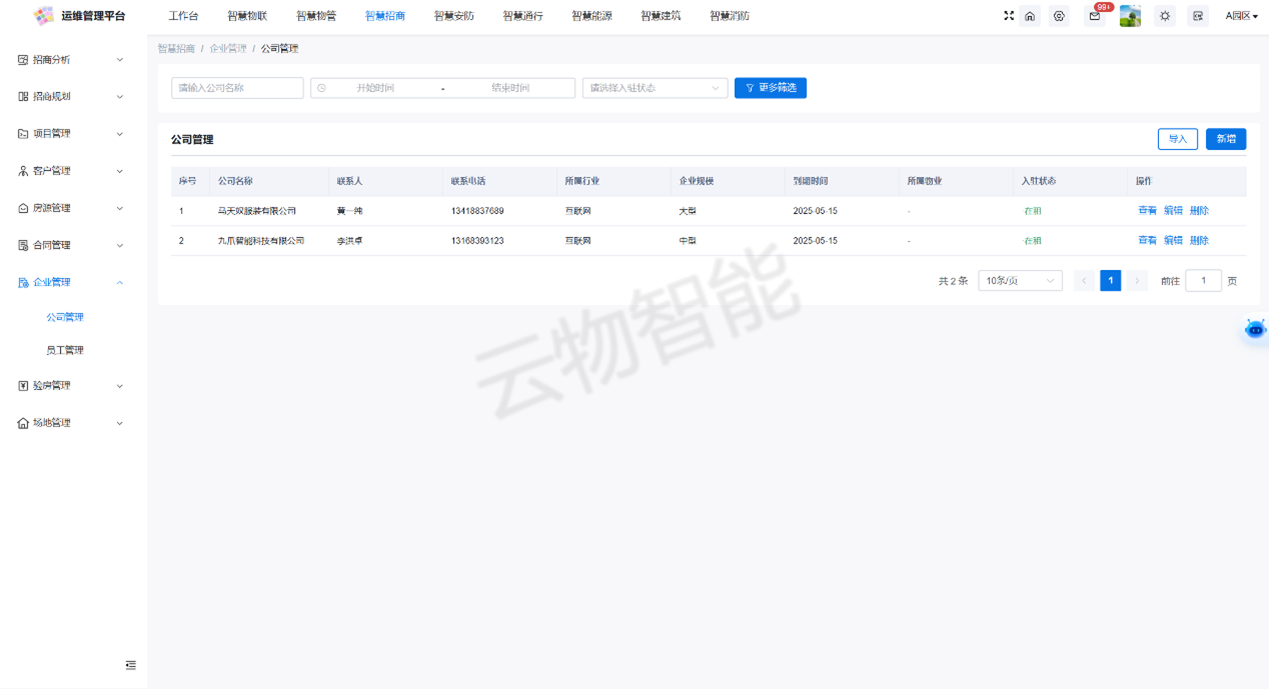Toggle the light theme sun icon
This screenshot has width=1269, height=689.
(x=1165, y=16)
